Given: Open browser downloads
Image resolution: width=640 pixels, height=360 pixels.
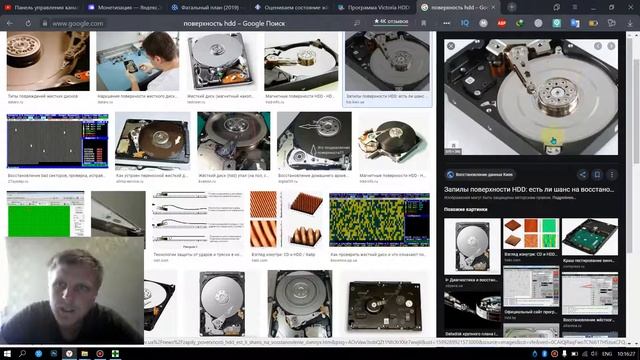Looking at the screenshot, I should 630,23.
